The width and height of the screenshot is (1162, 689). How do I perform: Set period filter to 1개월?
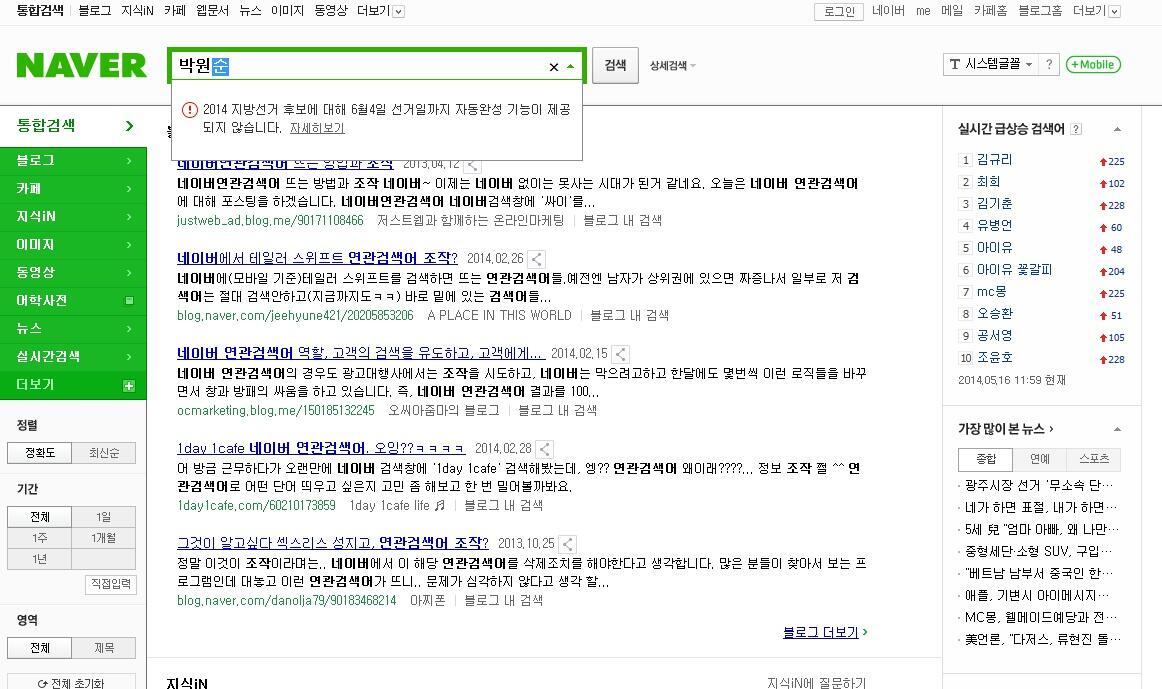pos(104,538)
